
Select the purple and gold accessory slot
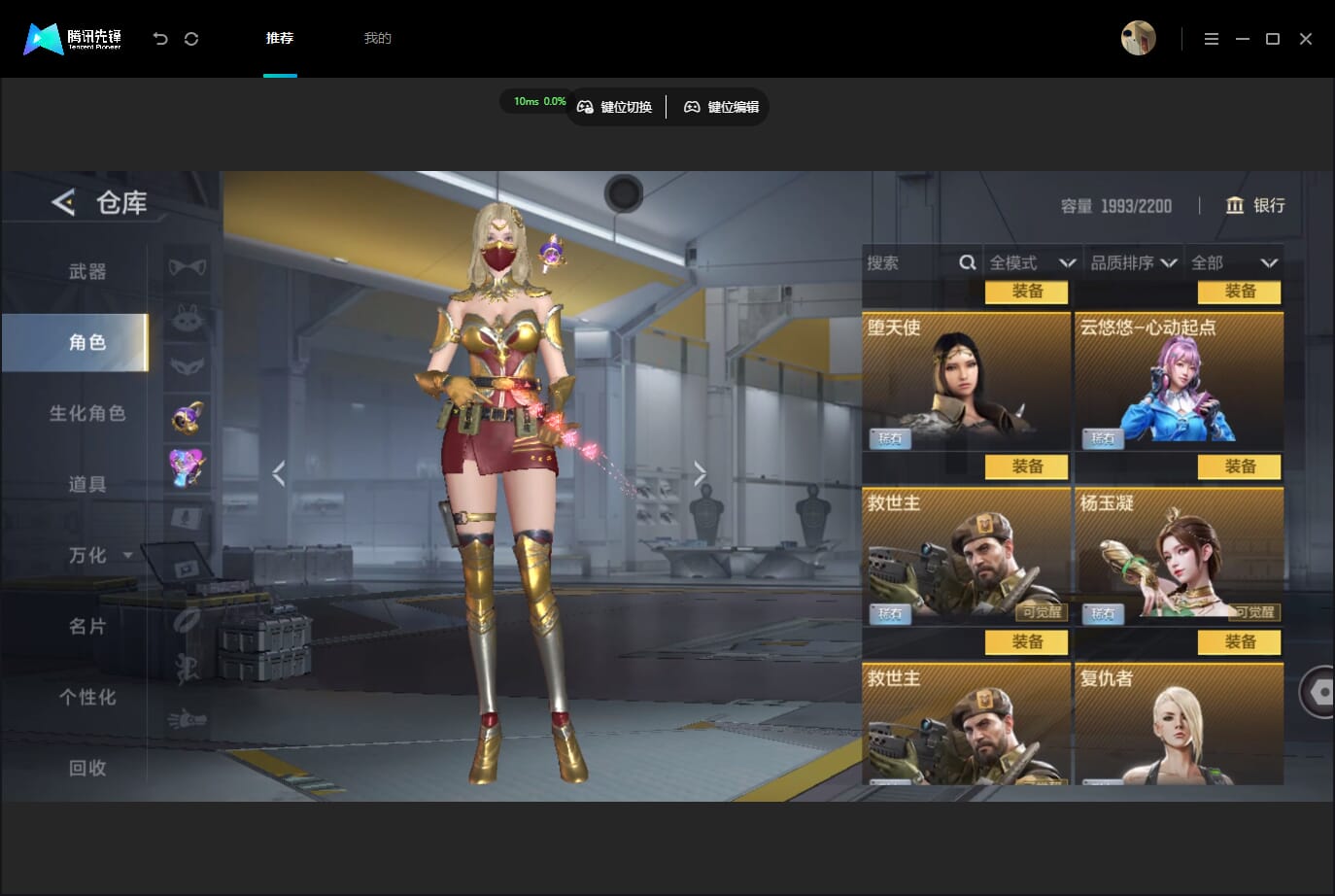click(188, 417)
